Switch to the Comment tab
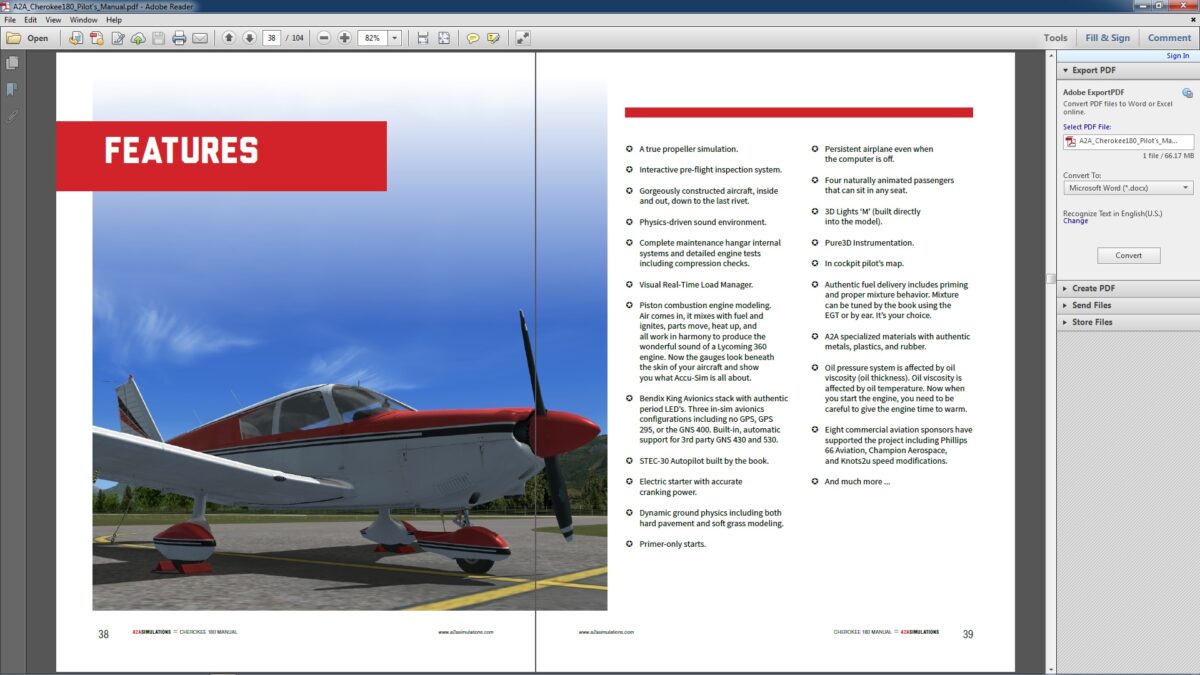Screen dimensions: 1200x675 [1168, 37]
